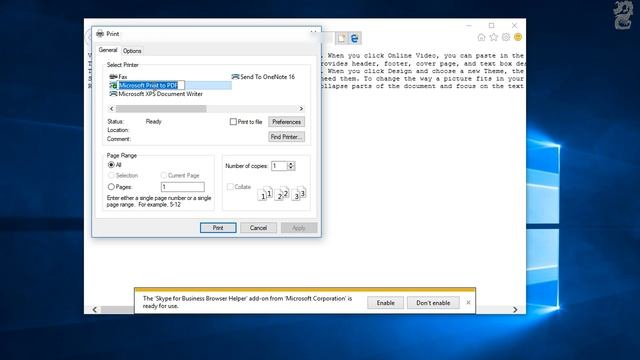640x360 pixels.
Task: Increase number of copies with up arrow
Action: coord(291,164)
